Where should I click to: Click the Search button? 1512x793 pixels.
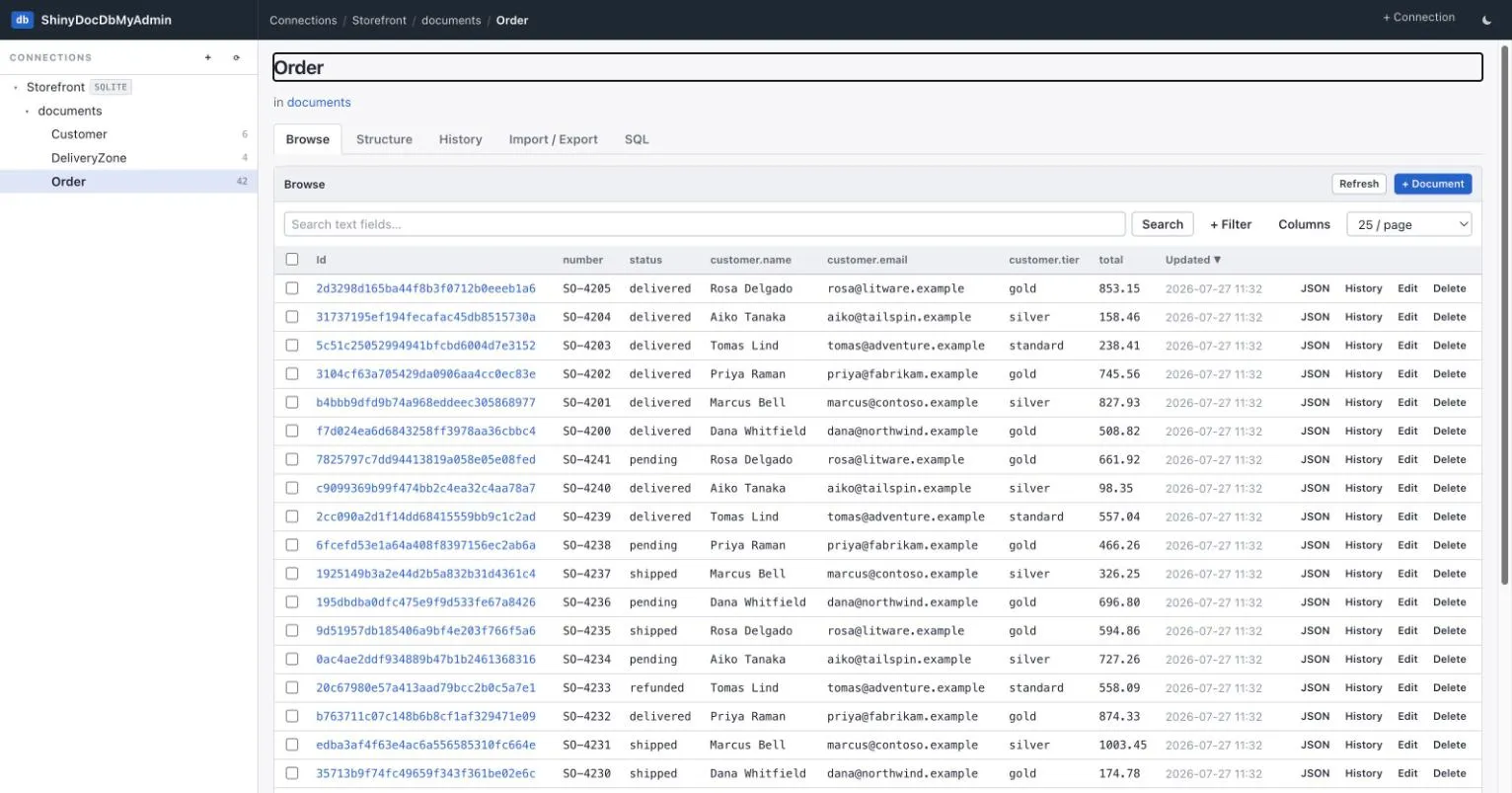(1163, 224)
